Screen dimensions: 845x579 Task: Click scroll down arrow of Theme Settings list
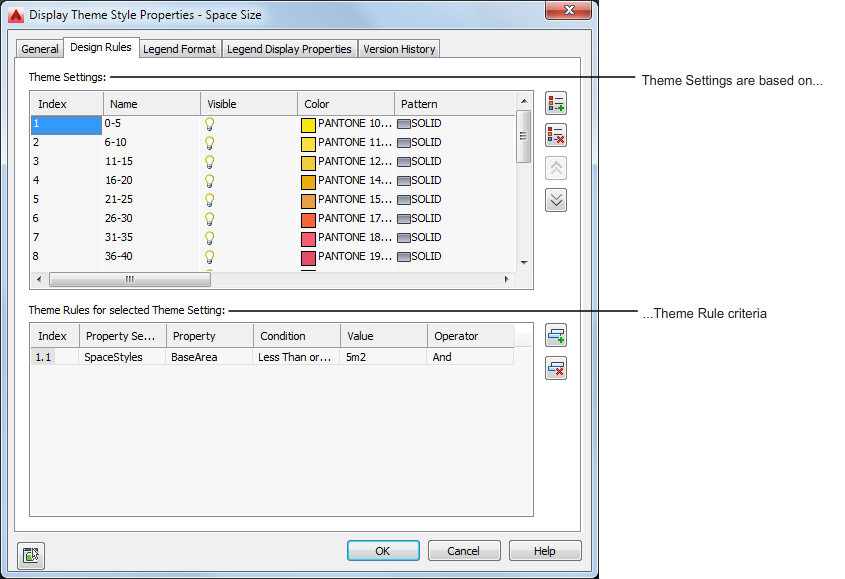pyautogui.click(x=524, y=263)
